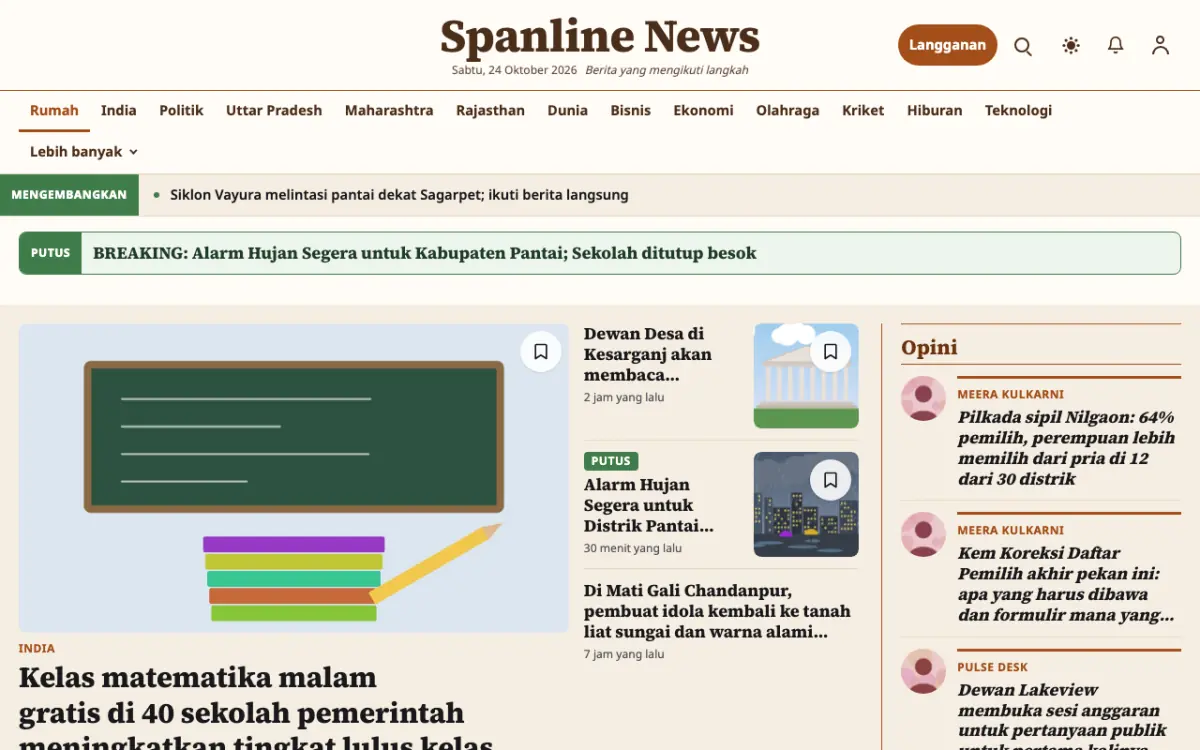Screen dimensions: 1200x750
Task: Click the MENGEMBANGKAN ticker label
Action: coord(69,195)
